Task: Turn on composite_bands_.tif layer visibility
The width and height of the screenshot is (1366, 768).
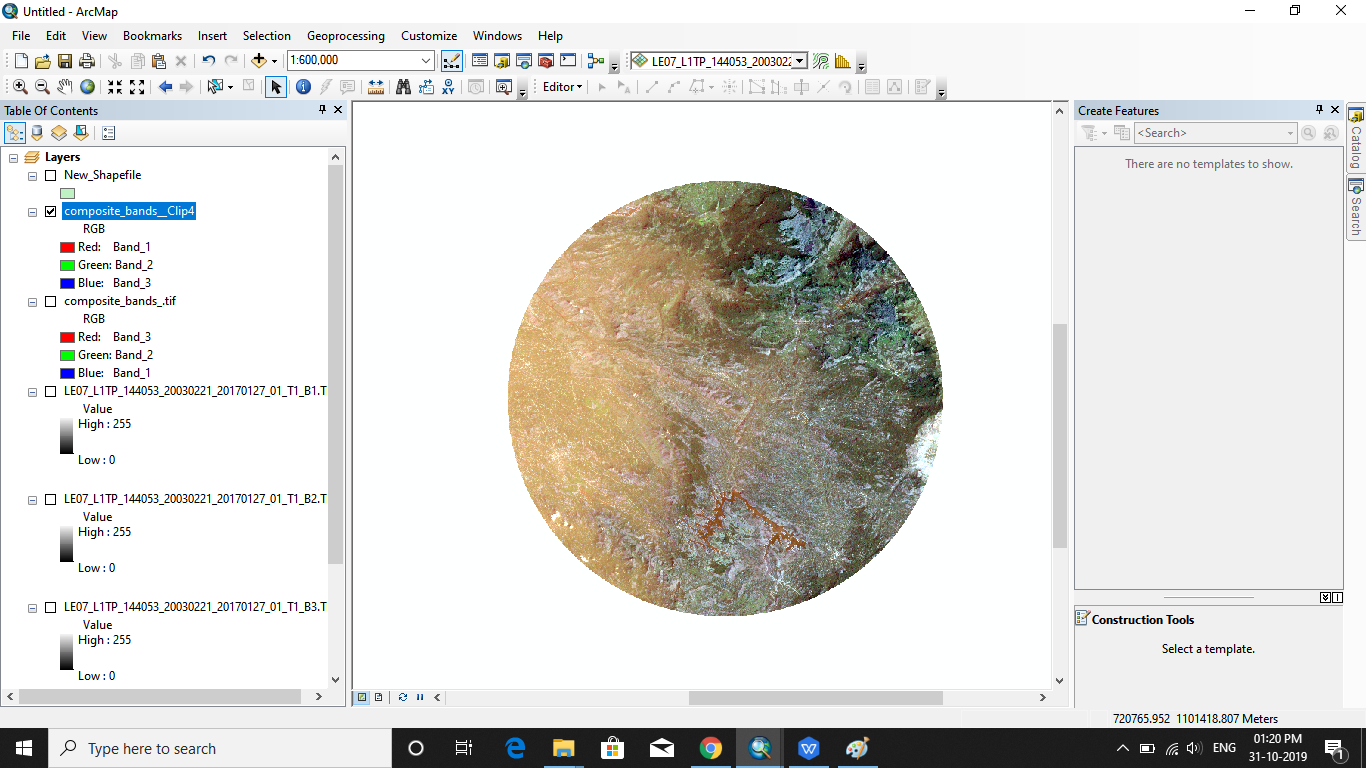Action: pyautogui.click(x=51, y=301)
